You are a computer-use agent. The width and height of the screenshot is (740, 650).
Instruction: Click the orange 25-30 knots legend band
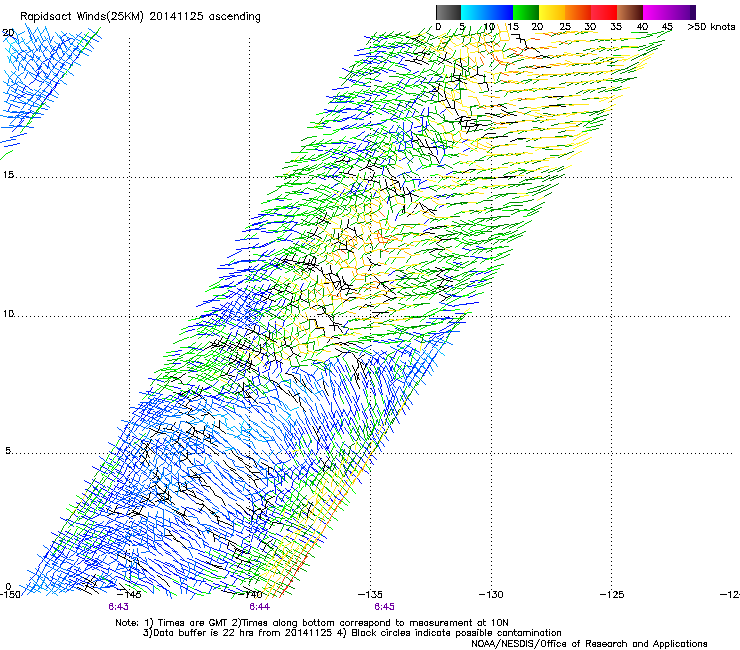[578, 12]
